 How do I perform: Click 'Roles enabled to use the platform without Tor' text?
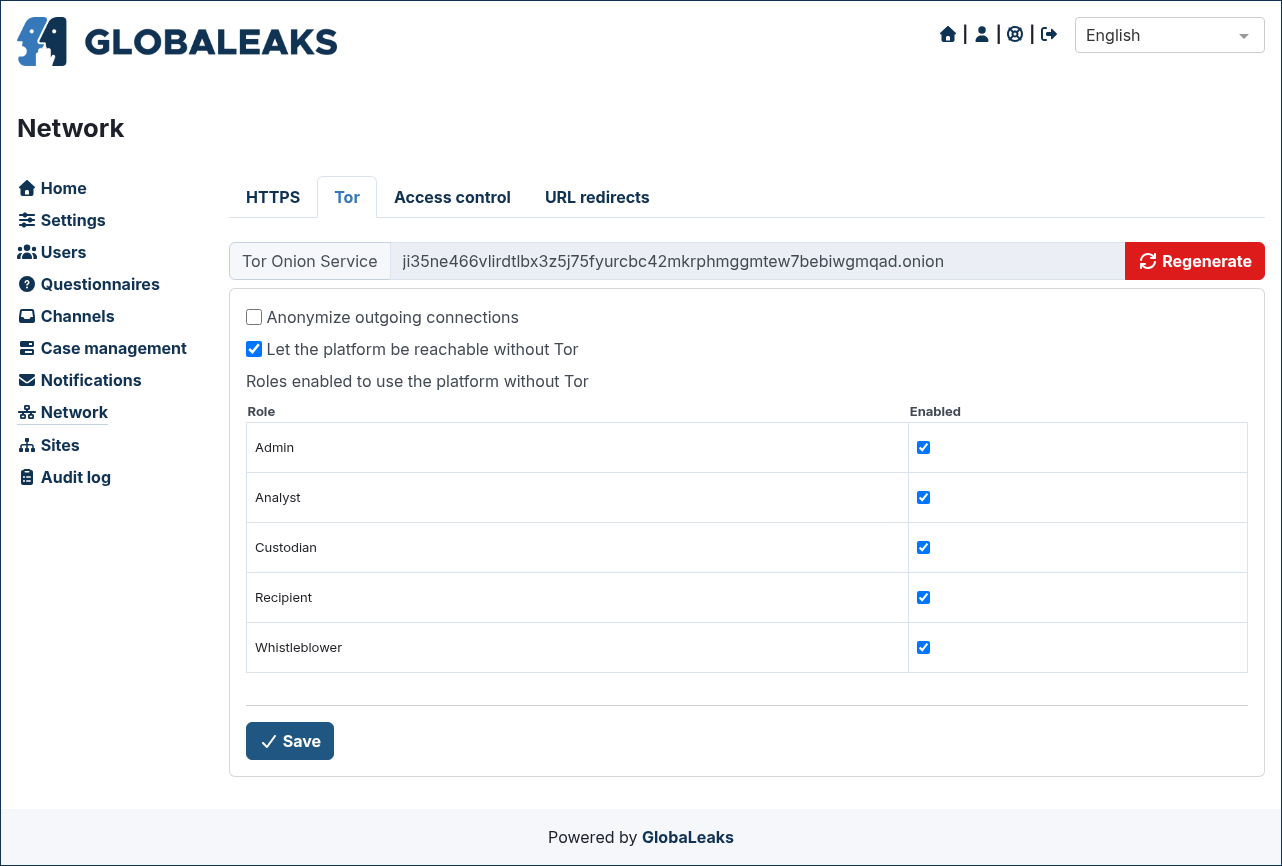(417, 381)
